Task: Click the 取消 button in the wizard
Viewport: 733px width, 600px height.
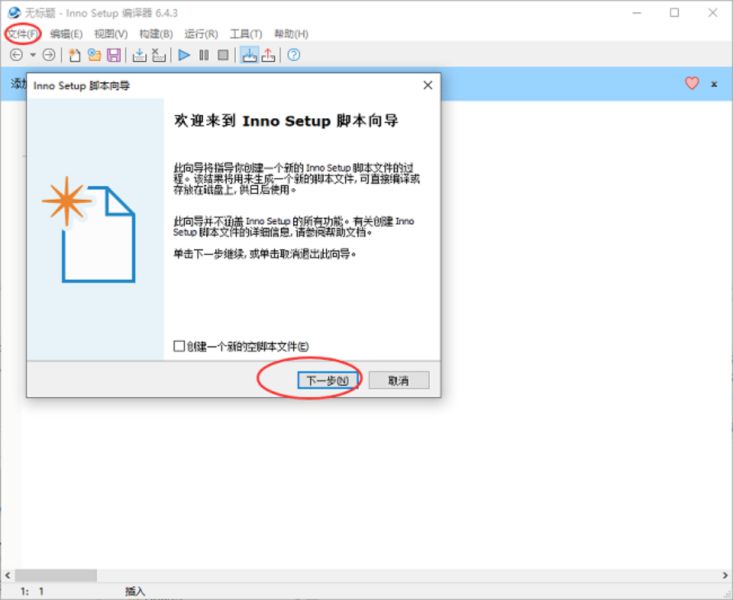Action: coord(398,381)
